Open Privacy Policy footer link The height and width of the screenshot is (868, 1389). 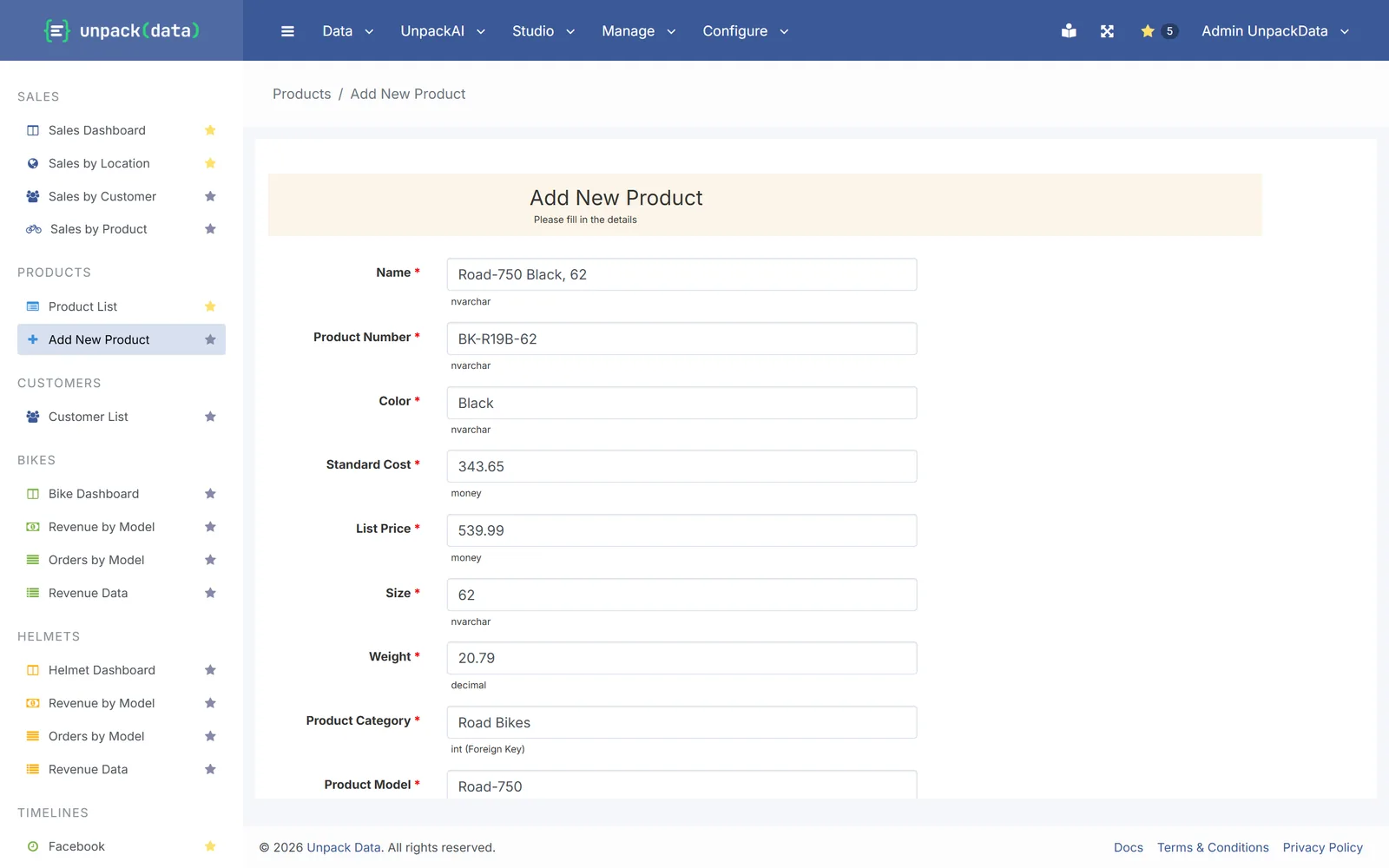(1323, 847)
